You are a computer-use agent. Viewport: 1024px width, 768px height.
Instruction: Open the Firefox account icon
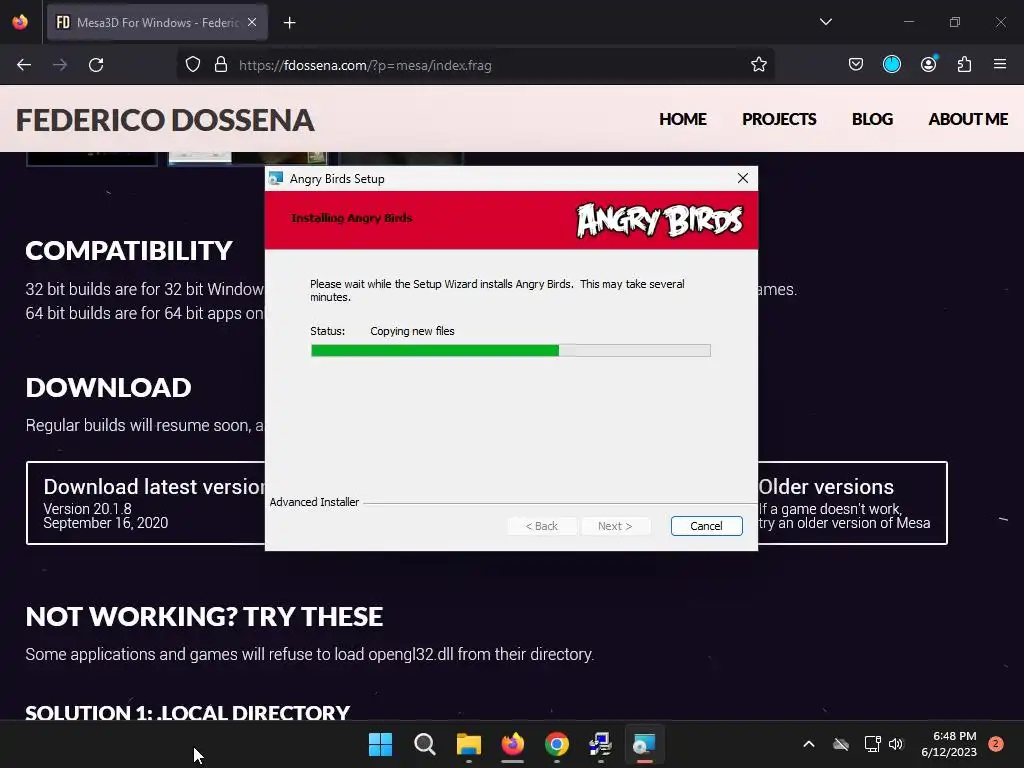click(x=928, y=64)
